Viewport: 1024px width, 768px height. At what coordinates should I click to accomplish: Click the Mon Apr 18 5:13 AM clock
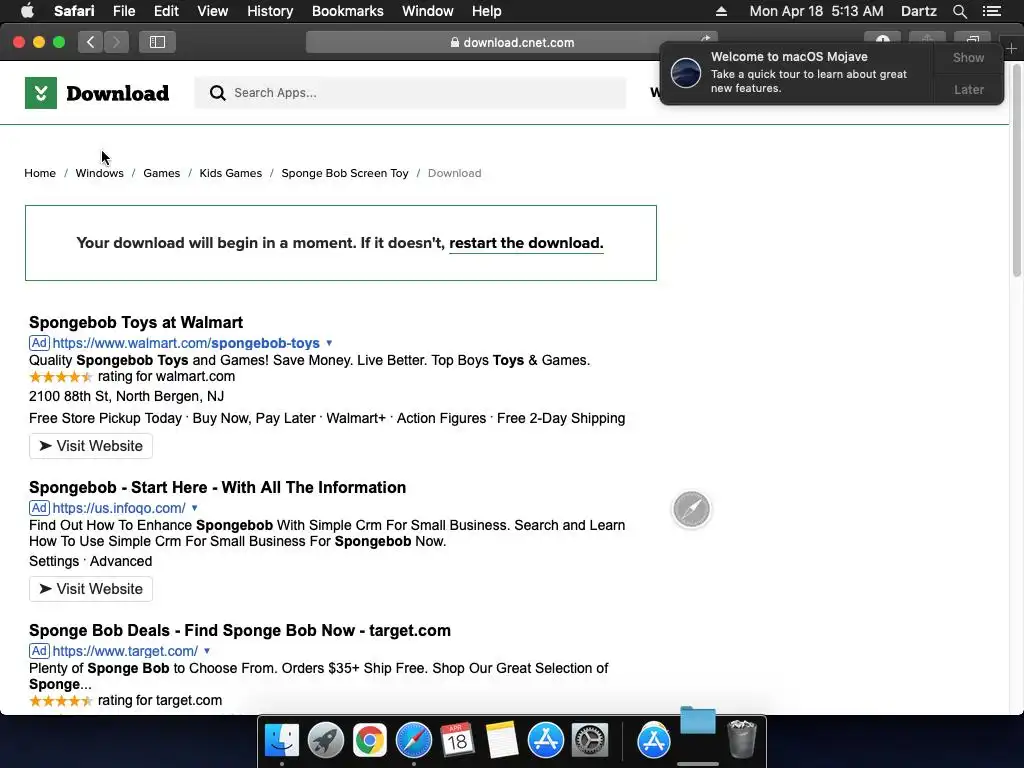816,11
